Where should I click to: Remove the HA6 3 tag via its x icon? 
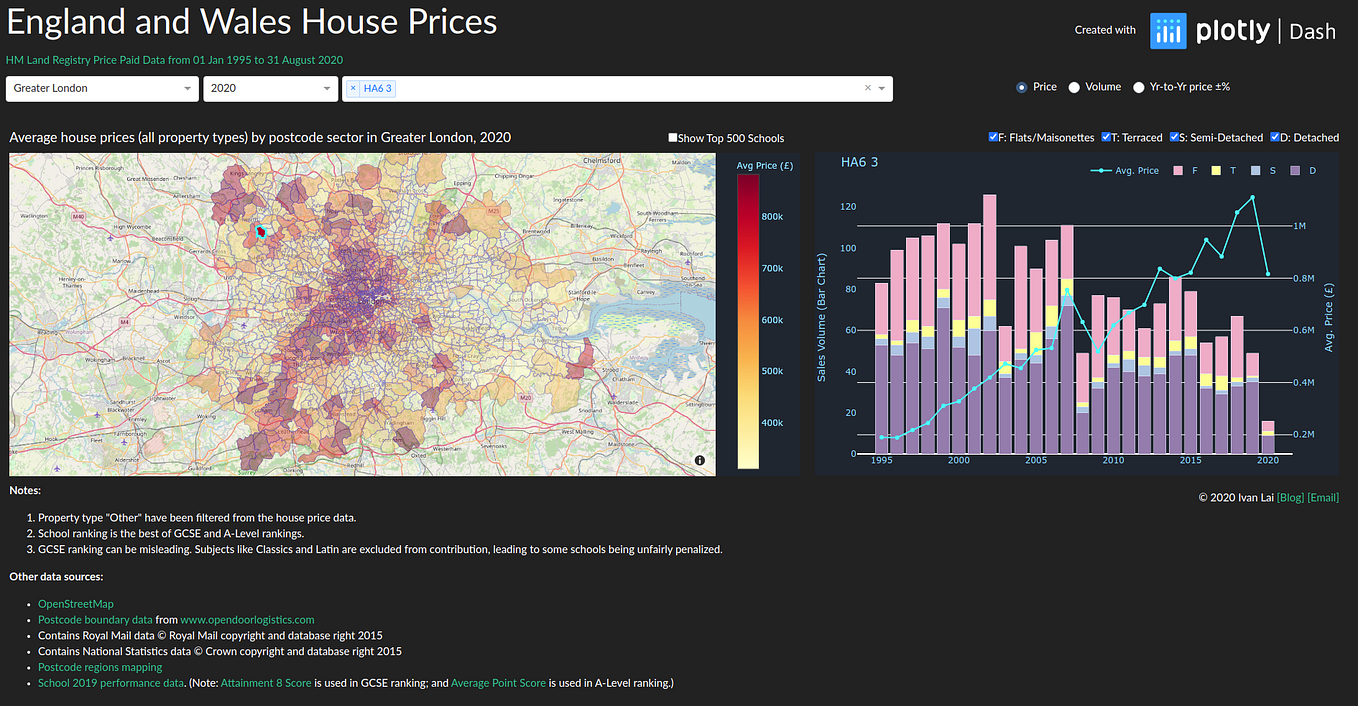click(x=354, y=88)
